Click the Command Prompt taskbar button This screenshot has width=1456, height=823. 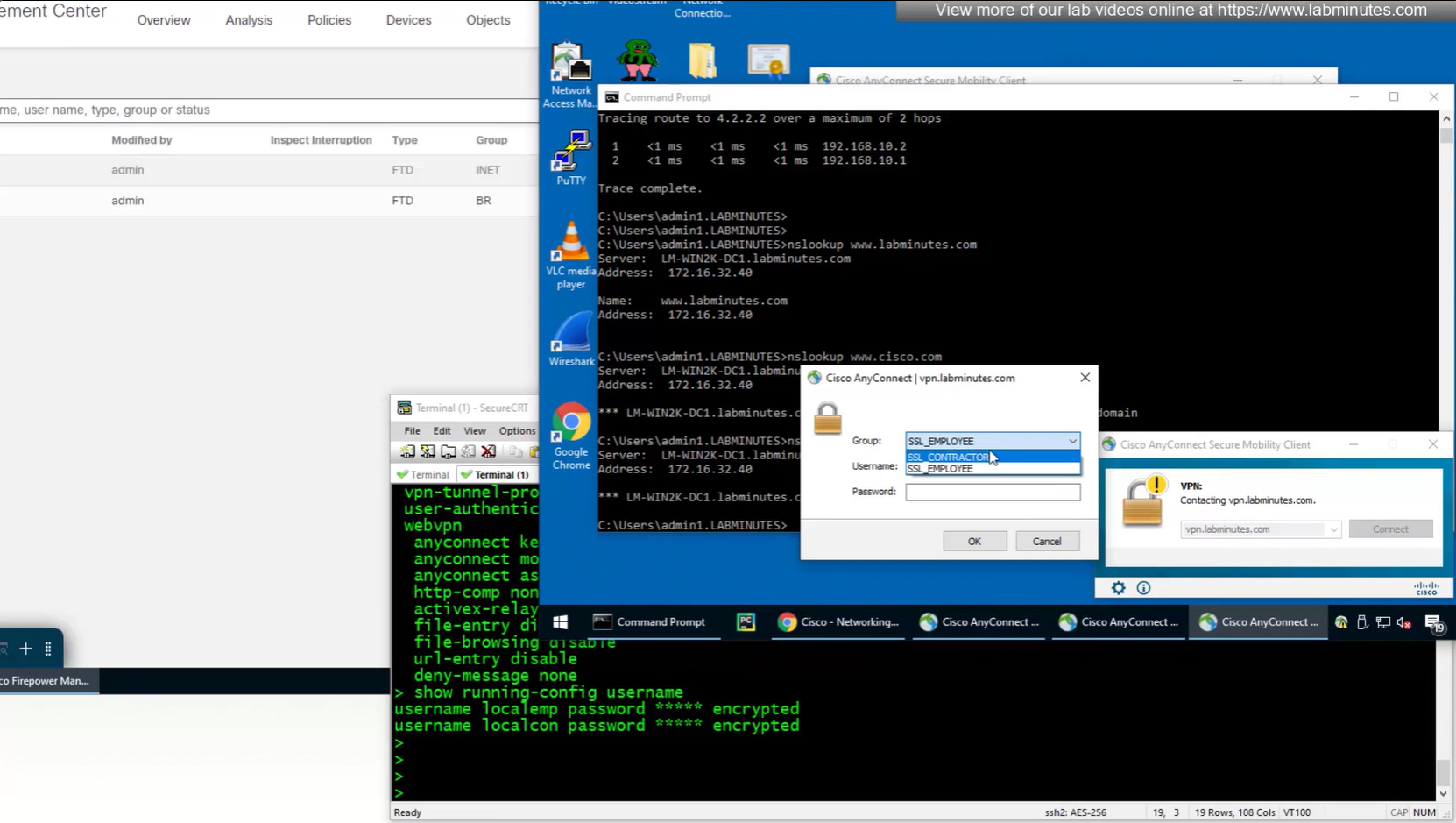click(x=650, y=622)
